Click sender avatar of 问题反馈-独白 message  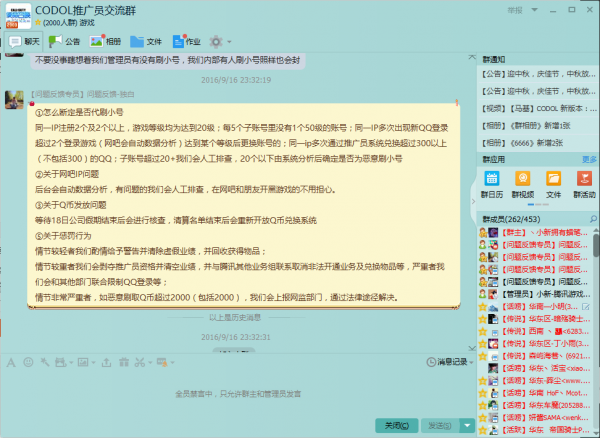pyautogui.click(x=14, y=99)
